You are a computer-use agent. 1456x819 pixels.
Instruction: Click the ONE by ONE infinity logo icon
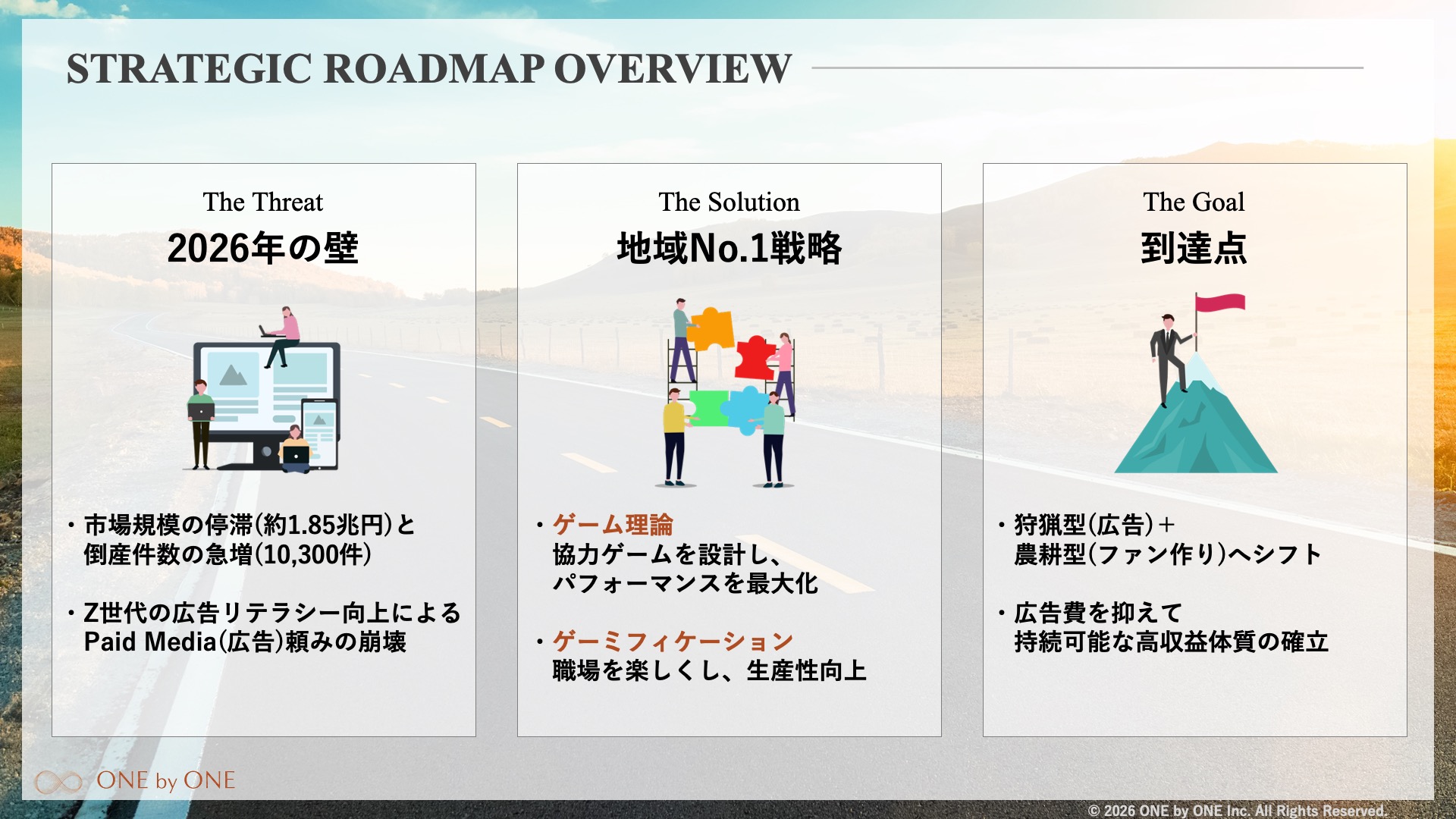(x=58, y=782)
